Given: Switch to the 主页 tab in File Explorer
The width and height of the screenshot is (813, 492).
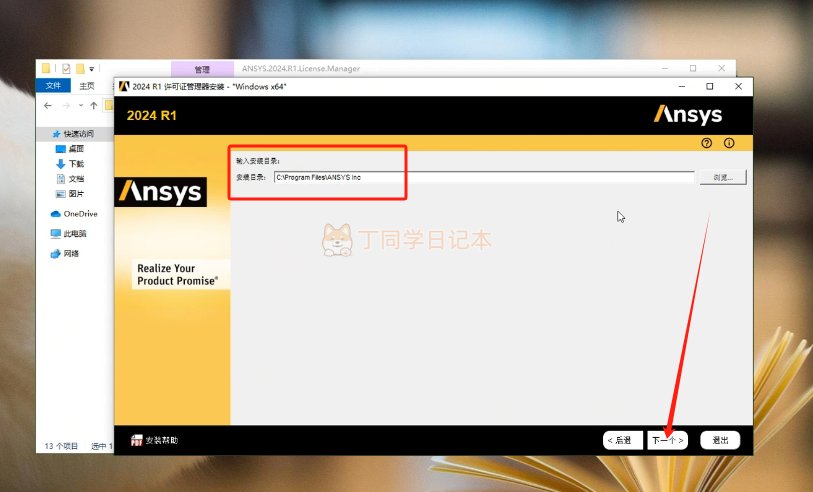Looking at the screenshot, I should [x=87, y=86].
